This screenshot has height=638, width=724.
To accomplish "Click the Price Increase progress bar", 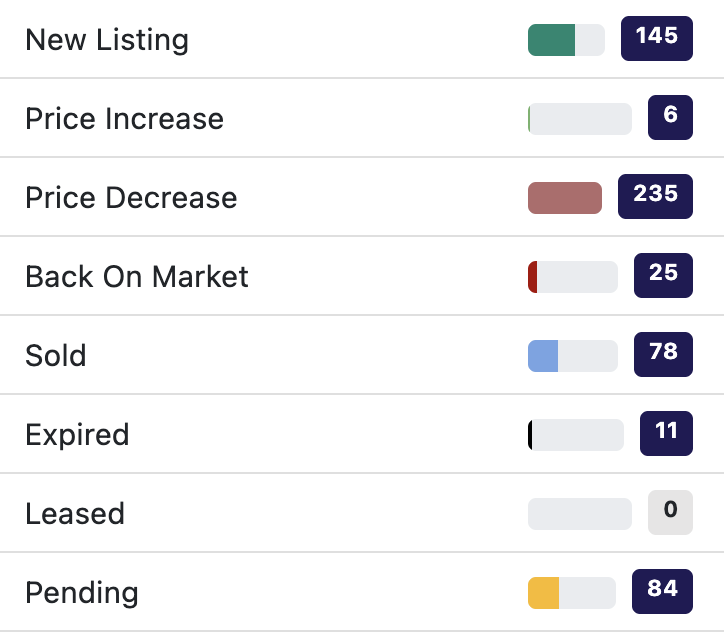I will tap(579, 119).
